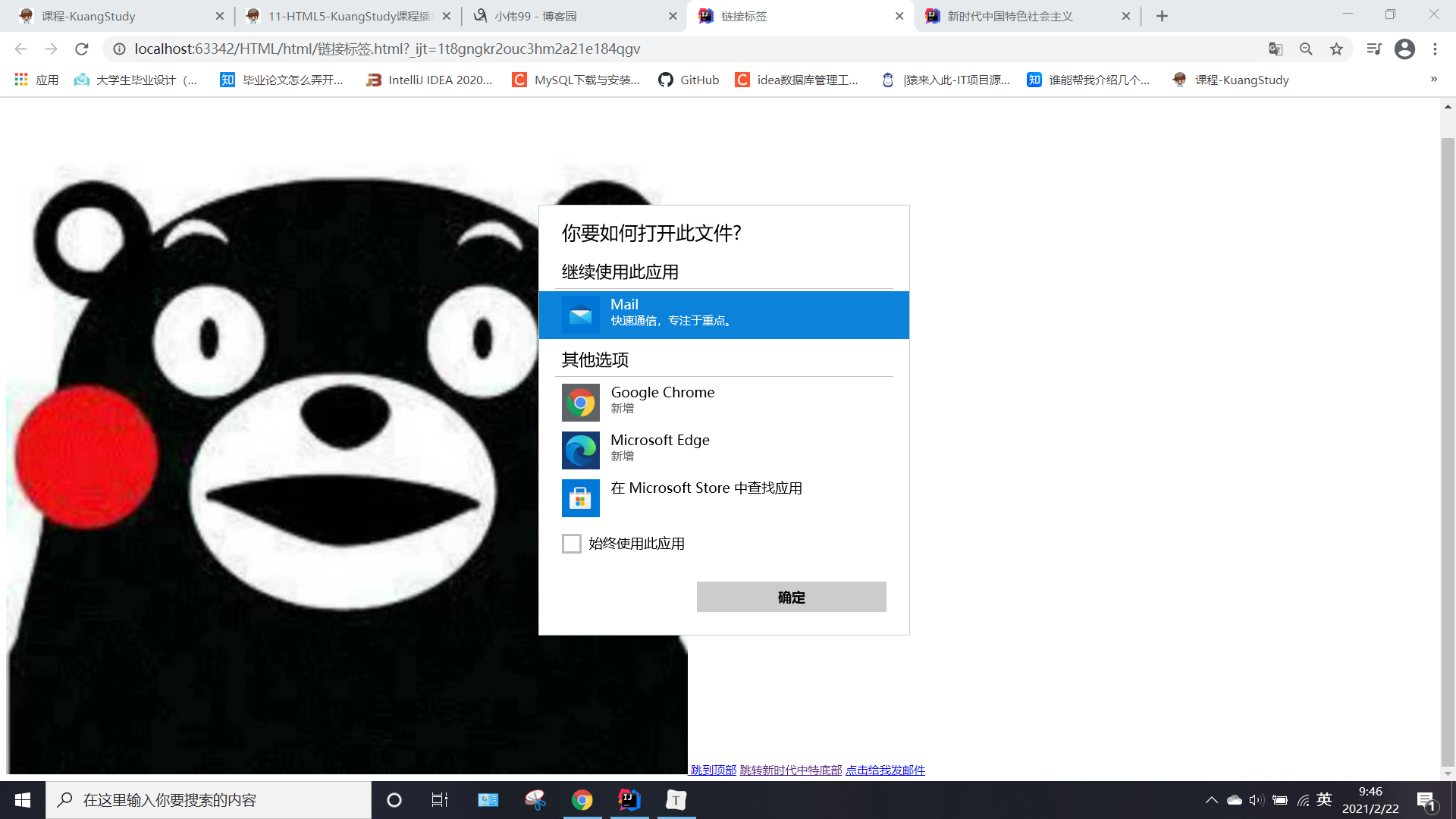
Task: Open the GitHub bookmark
Action: [689, 80]
